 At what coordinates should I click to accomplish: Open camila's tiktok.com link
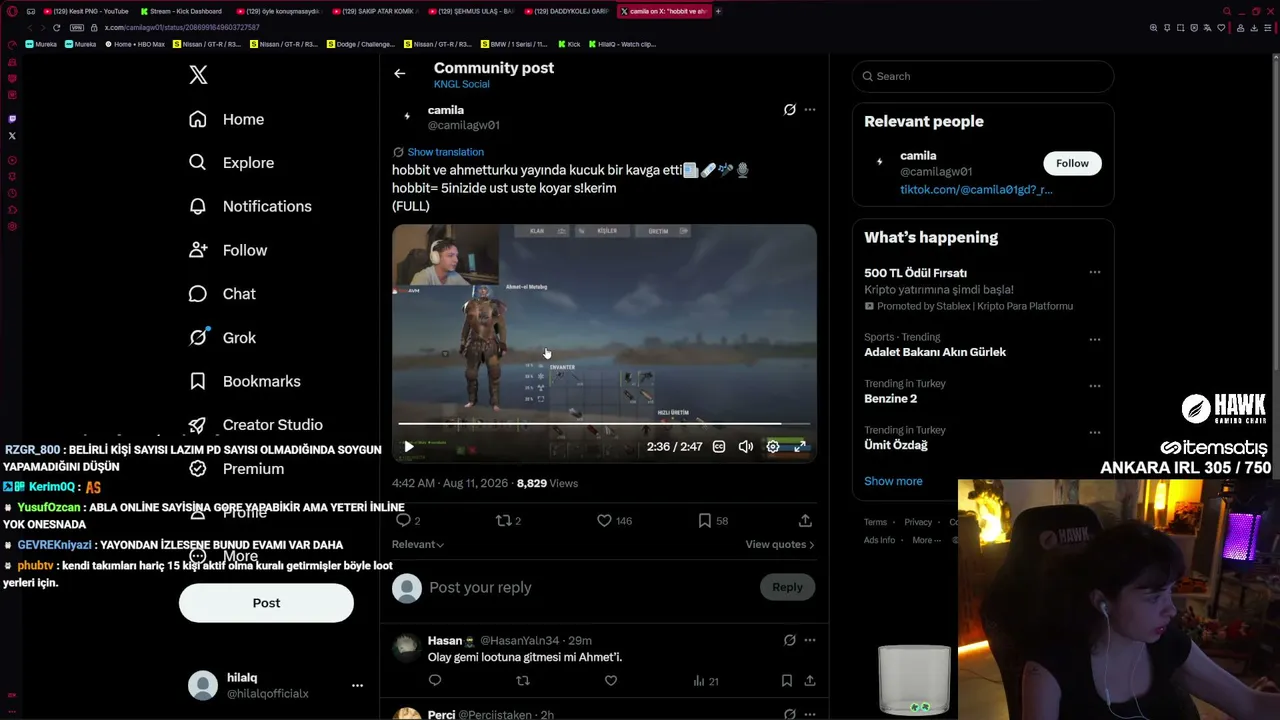click(x=976, y=190)
